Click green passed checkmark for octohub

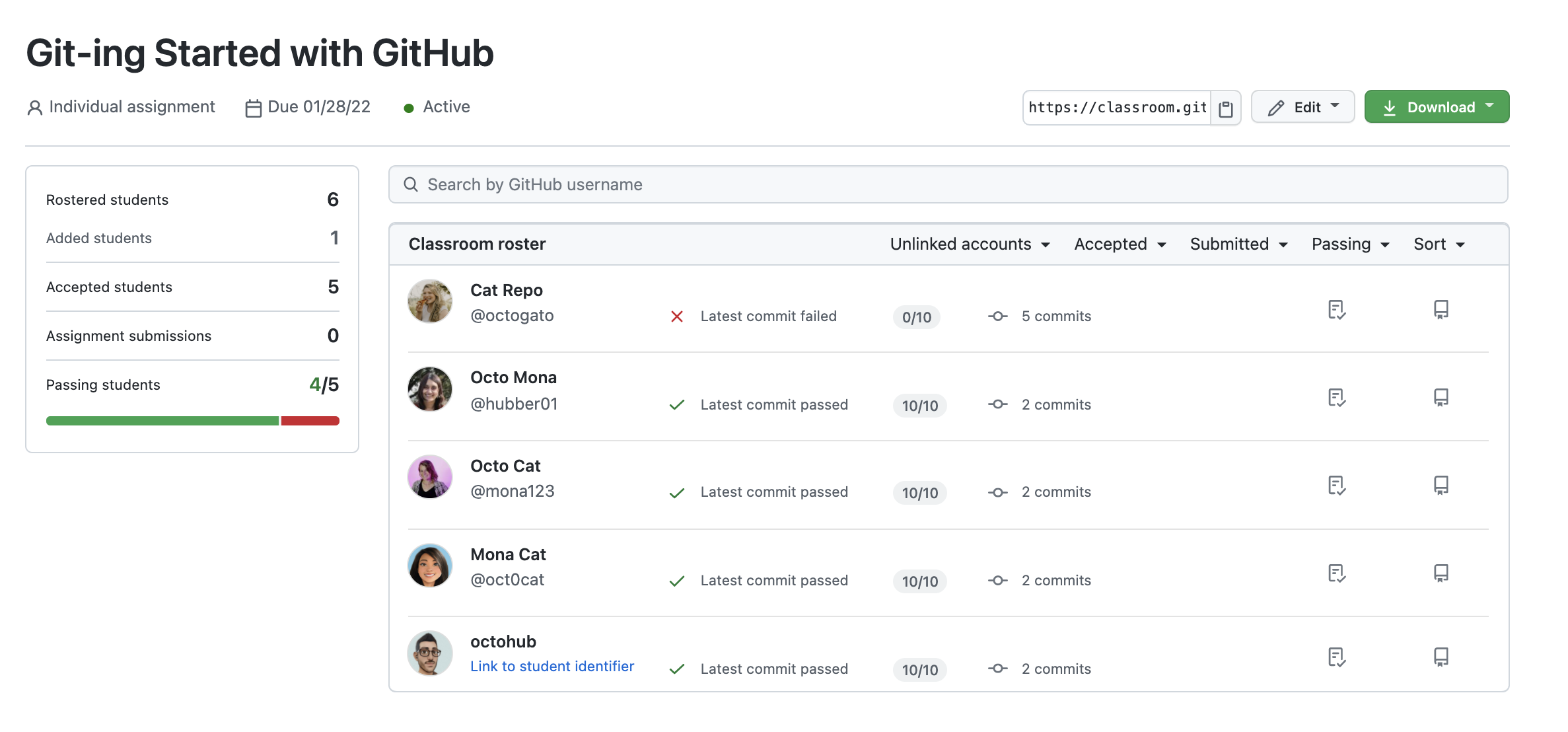pyautogui.click(x=677, y=669)
